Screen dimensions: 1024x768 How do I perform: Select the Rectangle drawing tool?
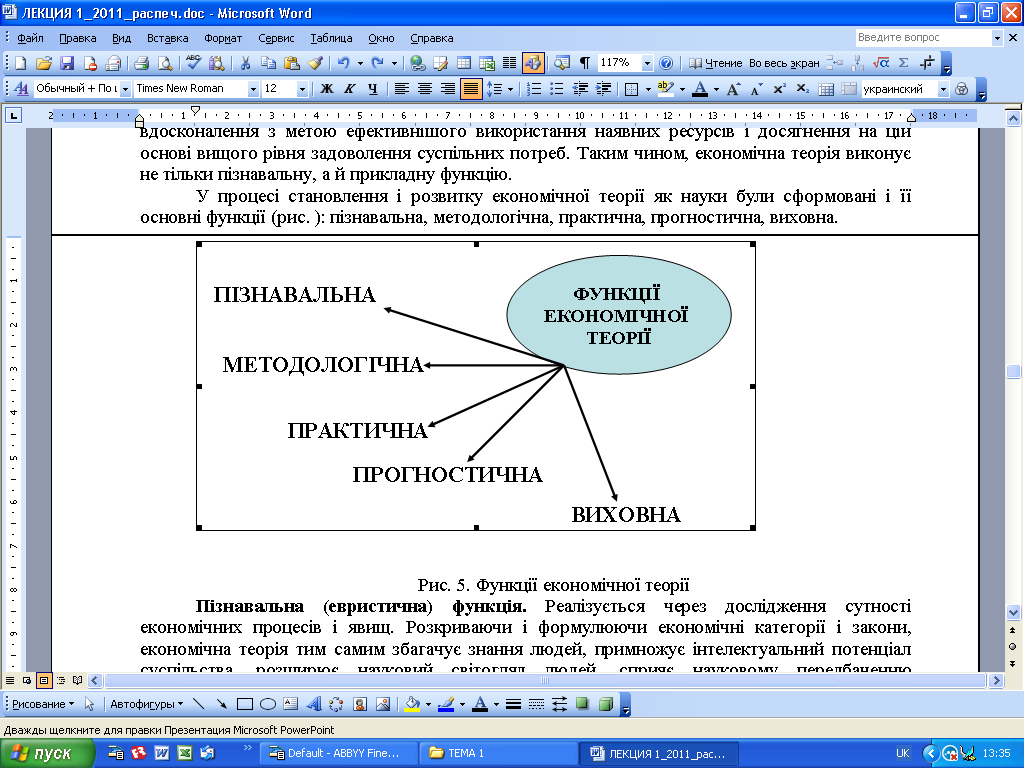point(245,704)
